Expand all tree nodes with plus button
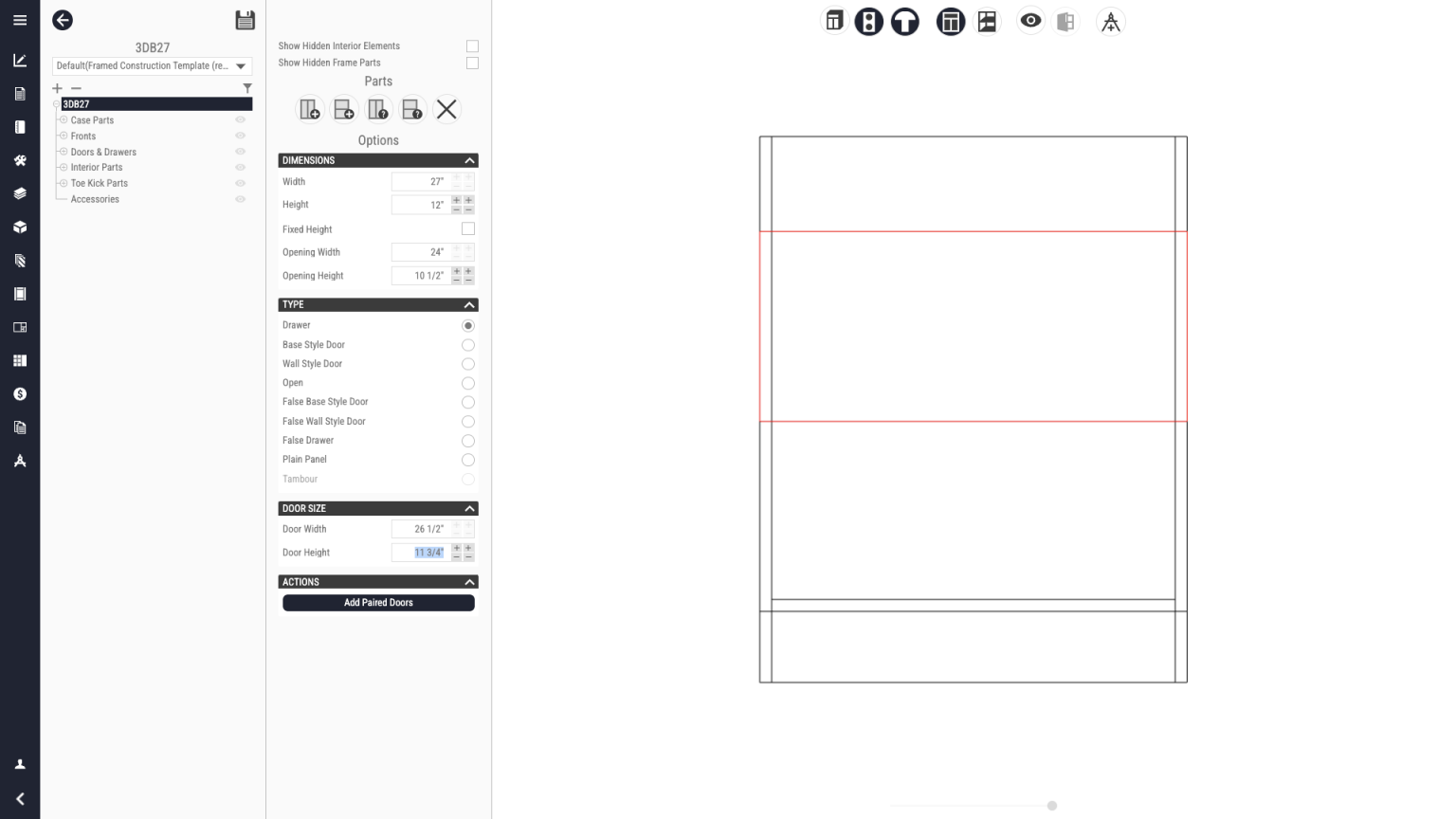 click(x=58, y=88)
